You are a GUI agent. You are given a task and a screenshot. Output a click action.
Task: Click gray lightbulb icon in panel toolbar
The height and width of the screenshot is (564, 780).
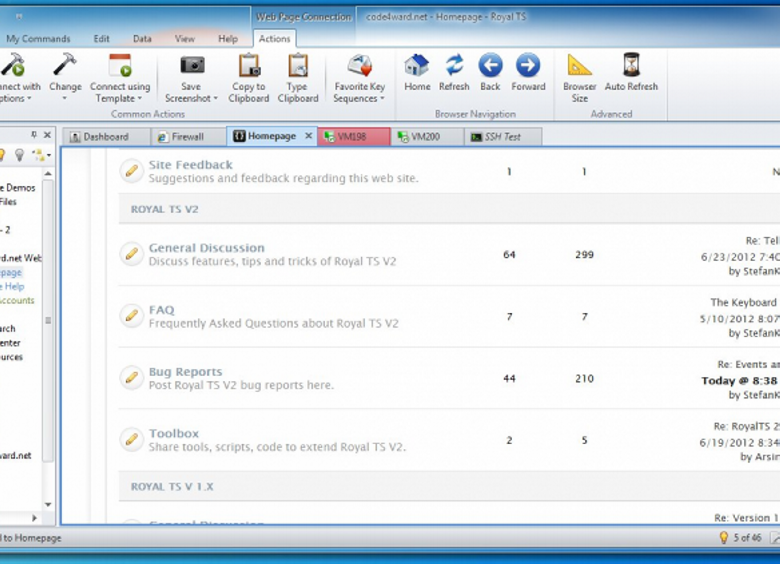(x=19, y=155)
